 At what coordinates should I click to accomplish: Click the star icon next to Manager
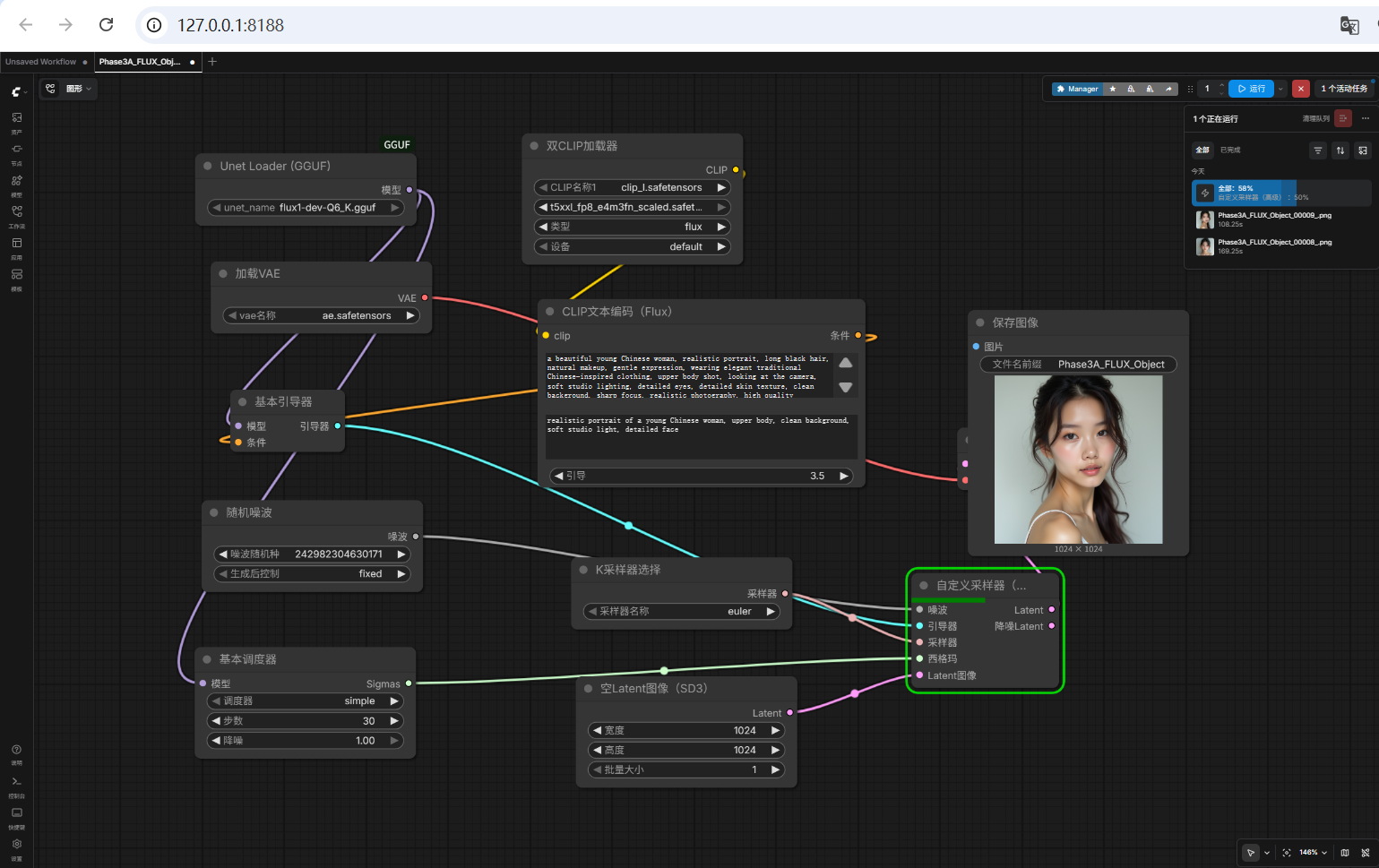[x=1113, y=89]
